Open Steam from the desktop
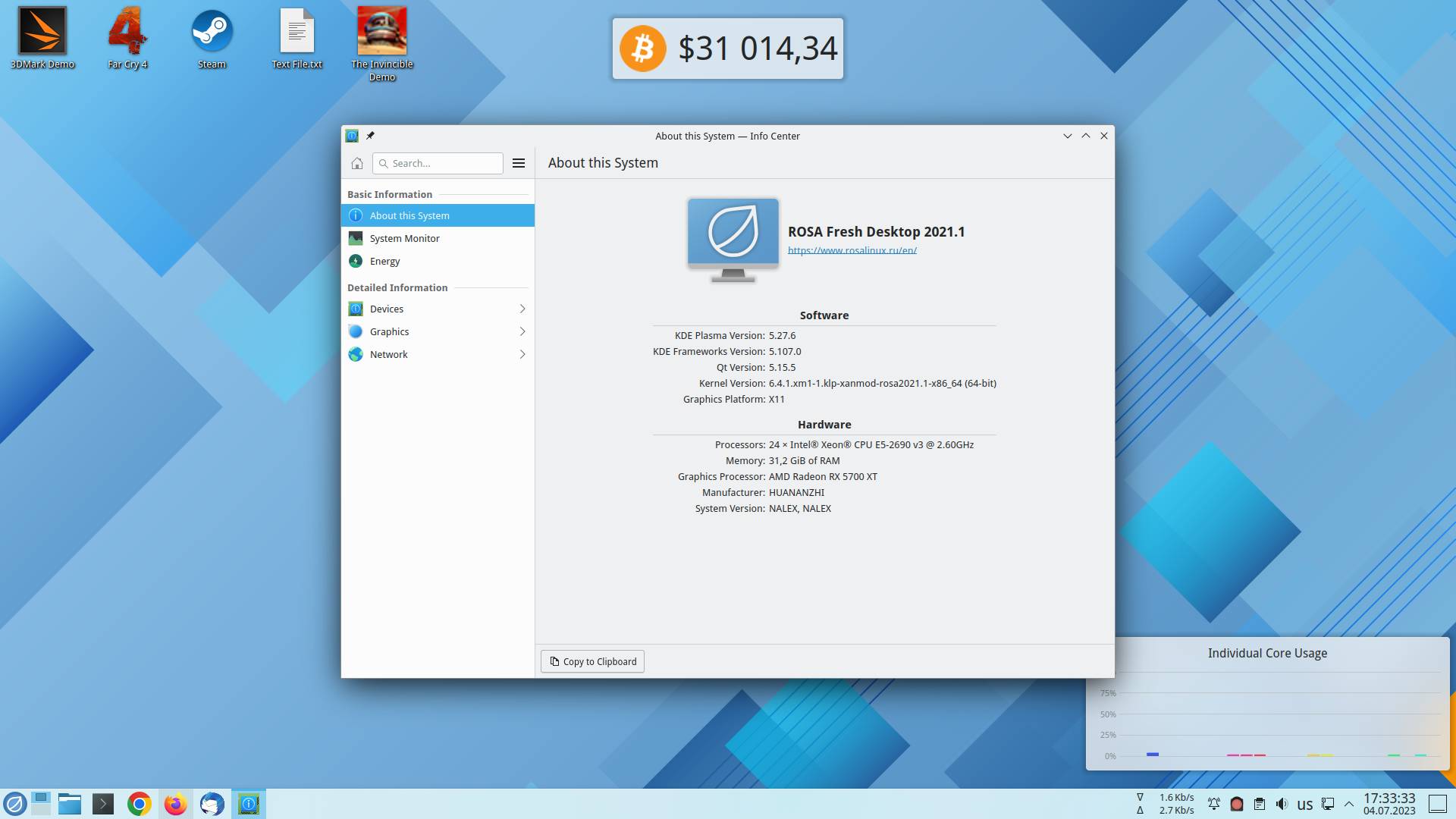Screen dimensions: 1456x819 [x=212, y=38]
